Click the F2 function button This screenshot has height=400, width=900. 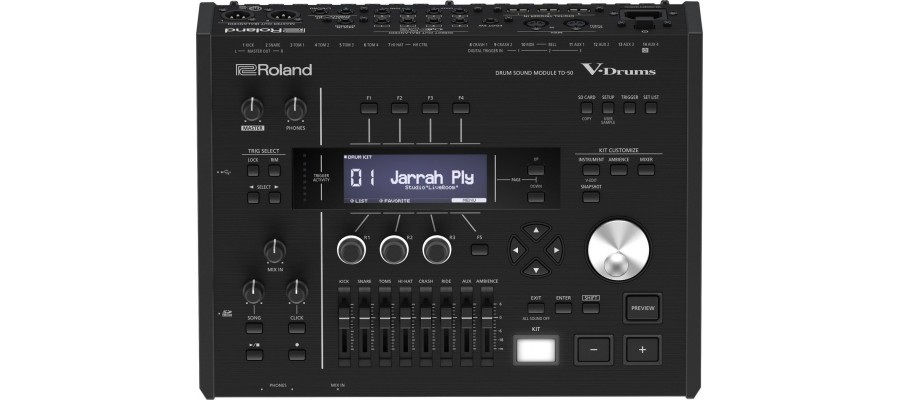[399, 108]
